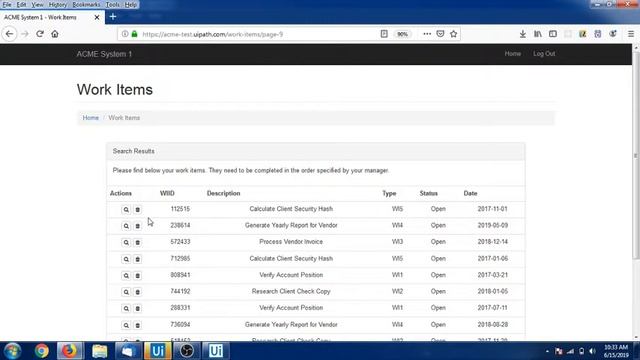
Task: Open the Library icon in toolbar
Action: click(x=538, y=34)
